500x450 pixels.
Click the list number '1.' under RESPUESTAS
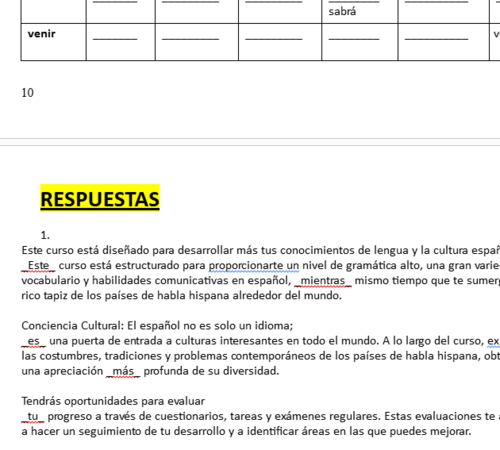[x=45, y=235]
